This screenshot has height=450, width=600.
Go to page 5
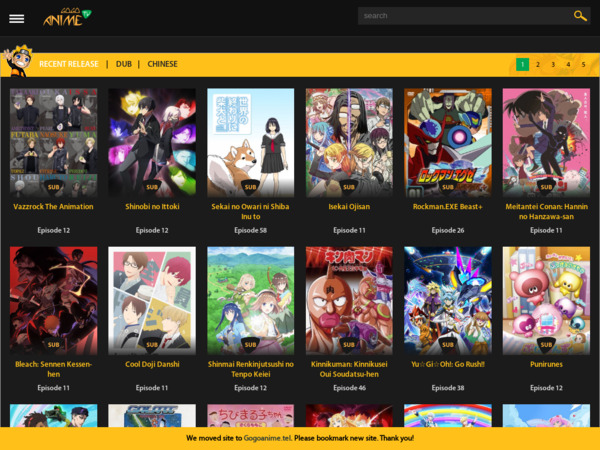[x=583, y=64]
